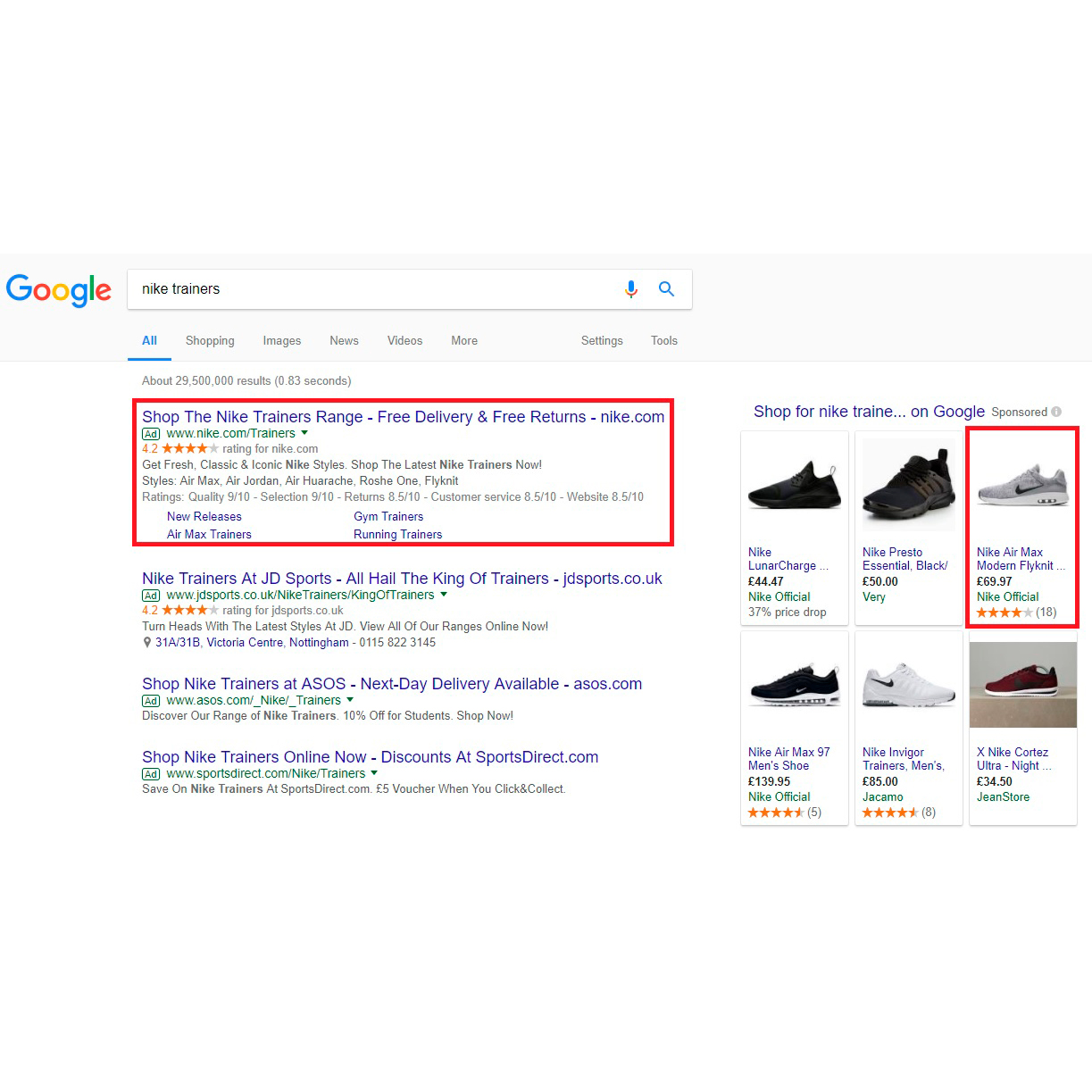
Task: Expand the arrow next to sportsdirect.com URL
Action: [x=374, y=773]
